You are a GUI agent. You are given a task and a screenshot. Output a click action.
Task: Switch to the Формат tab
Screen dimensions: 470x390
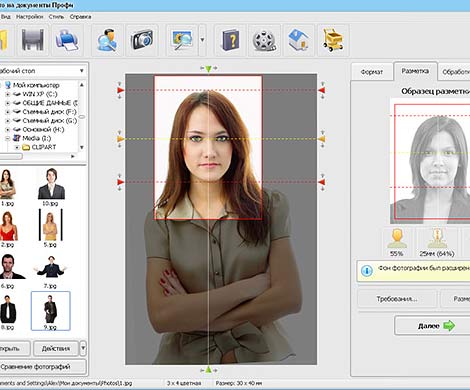[371, 71]
